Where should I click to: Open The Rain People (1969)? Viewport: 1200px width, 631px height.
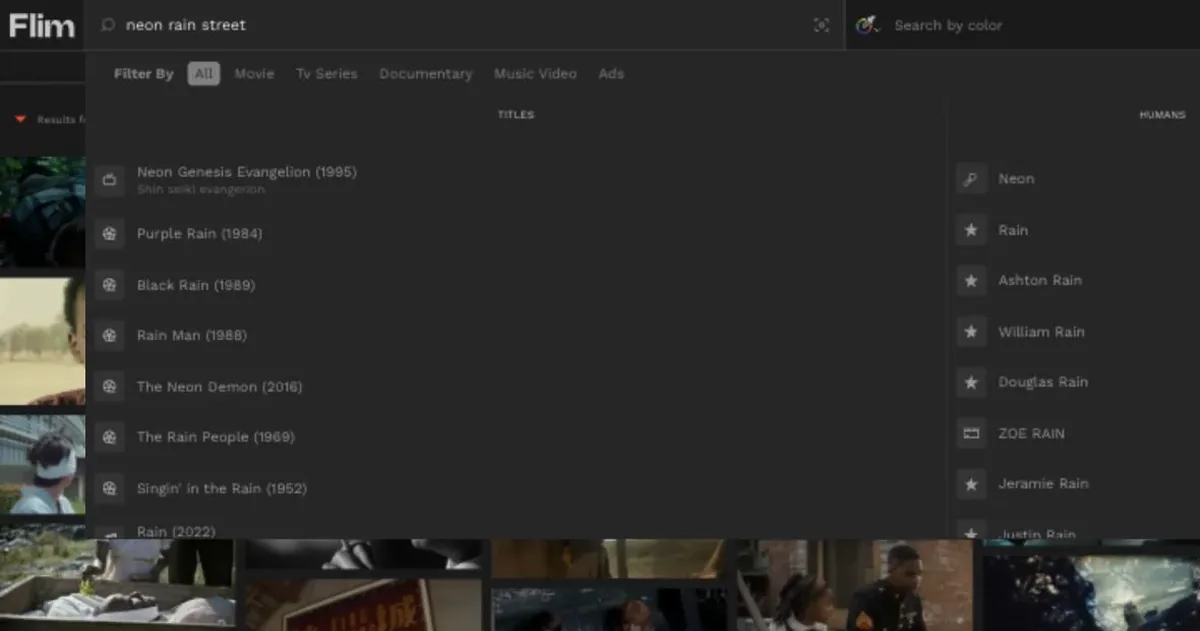[216, 437]
